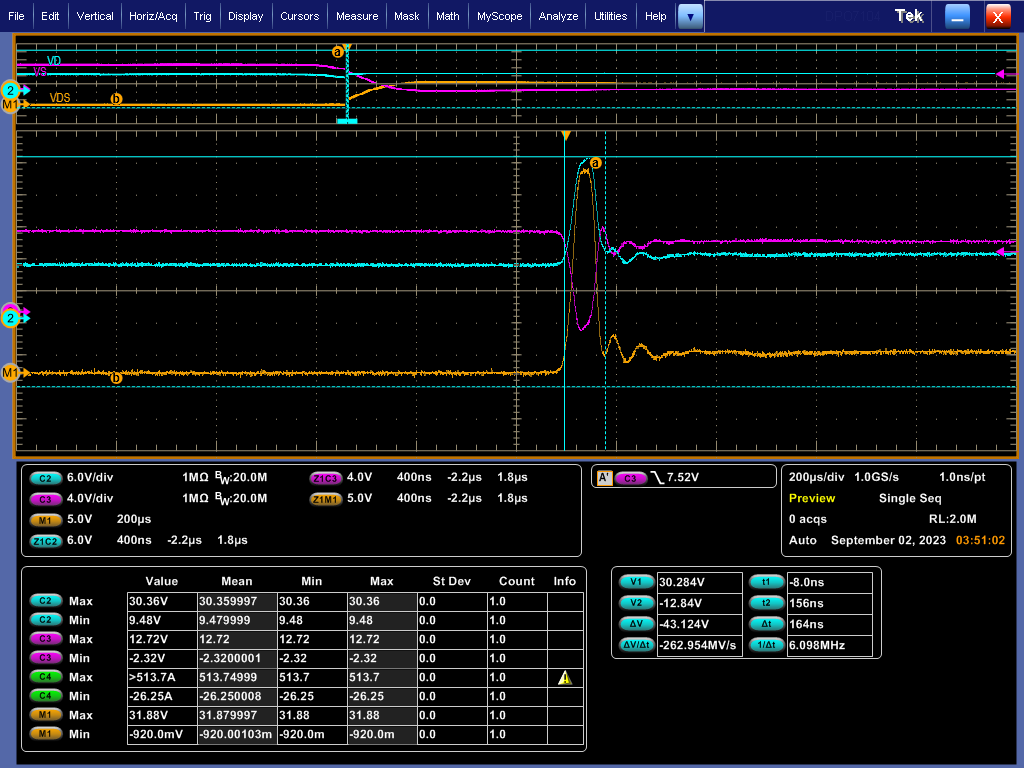Click the ΔV/Δt cursor readout badge

tap(637, 645)
